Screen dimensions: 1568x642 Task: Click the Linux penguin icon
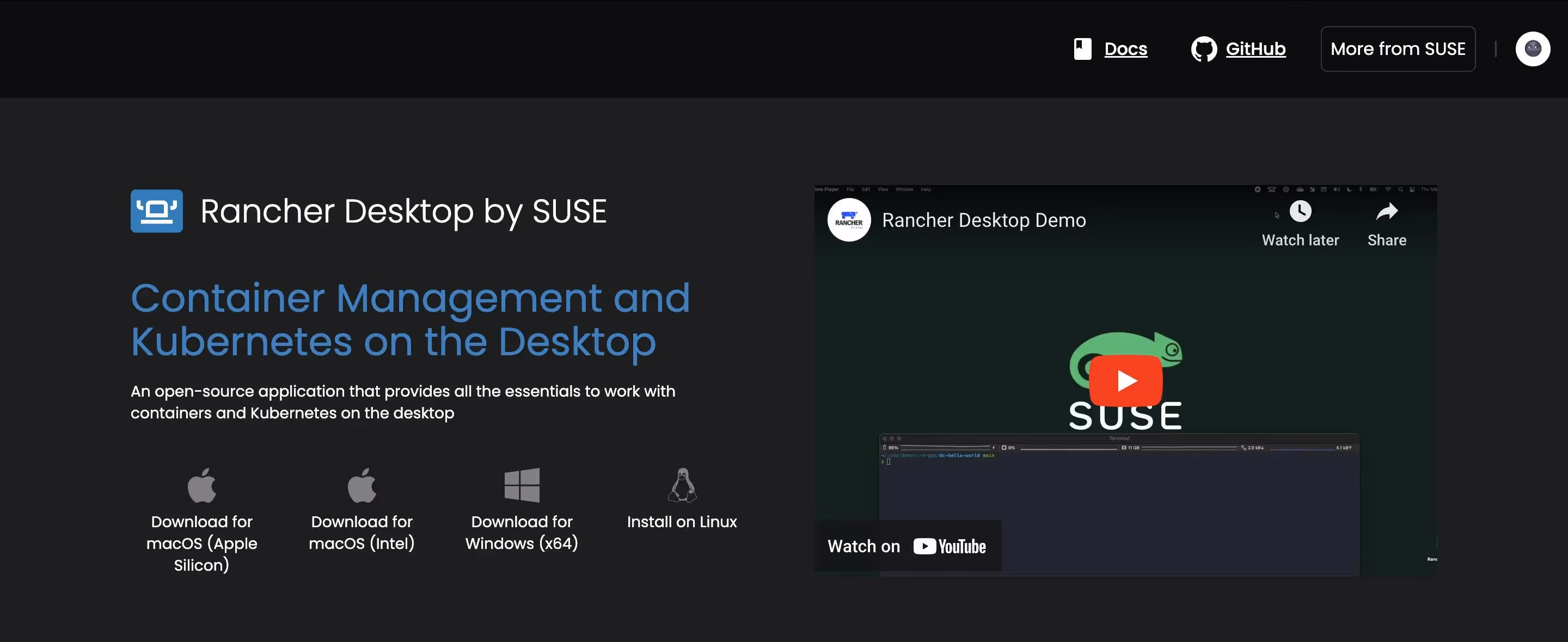click(x=682, y=485)
